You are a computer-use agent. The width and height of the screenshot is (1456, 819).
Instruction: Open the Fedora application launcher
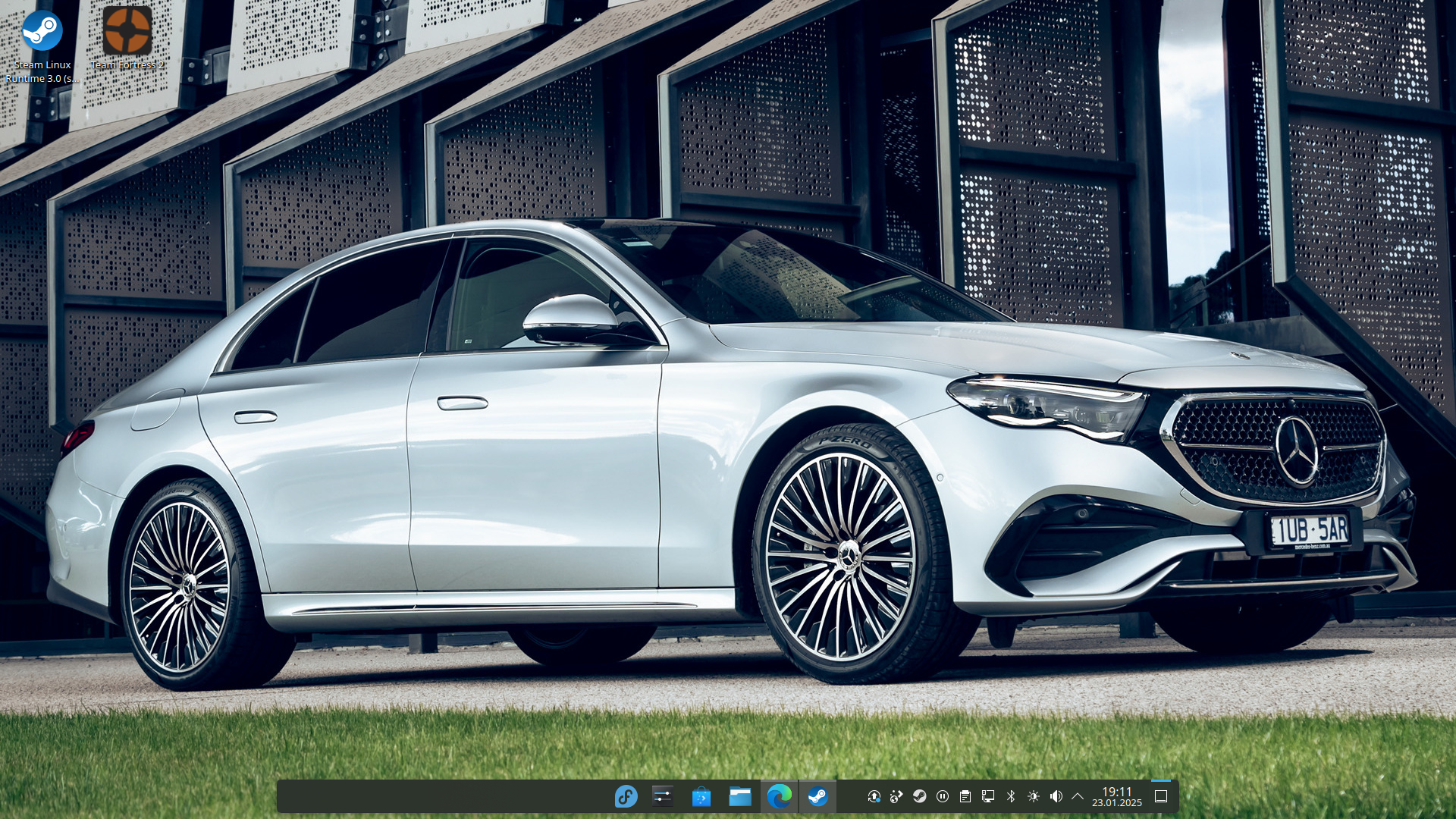coord(626,796)
